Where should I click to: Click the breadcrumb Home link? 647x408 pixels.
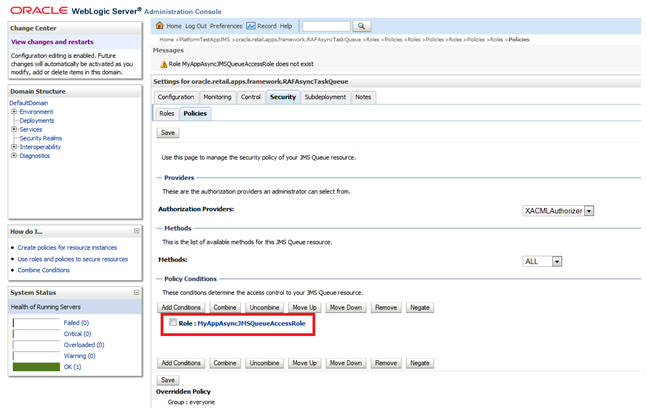click(167, 40)
